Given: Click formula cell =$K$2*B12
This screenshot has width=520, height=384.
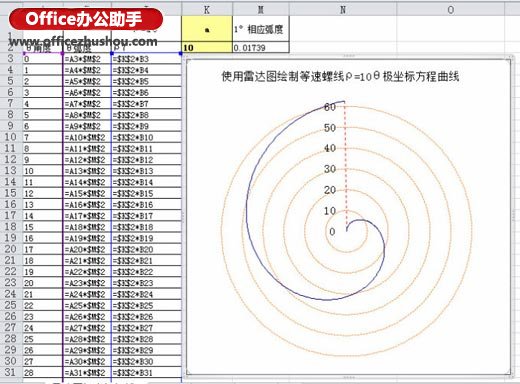Looking at the screenshot, I should (146, 160).
